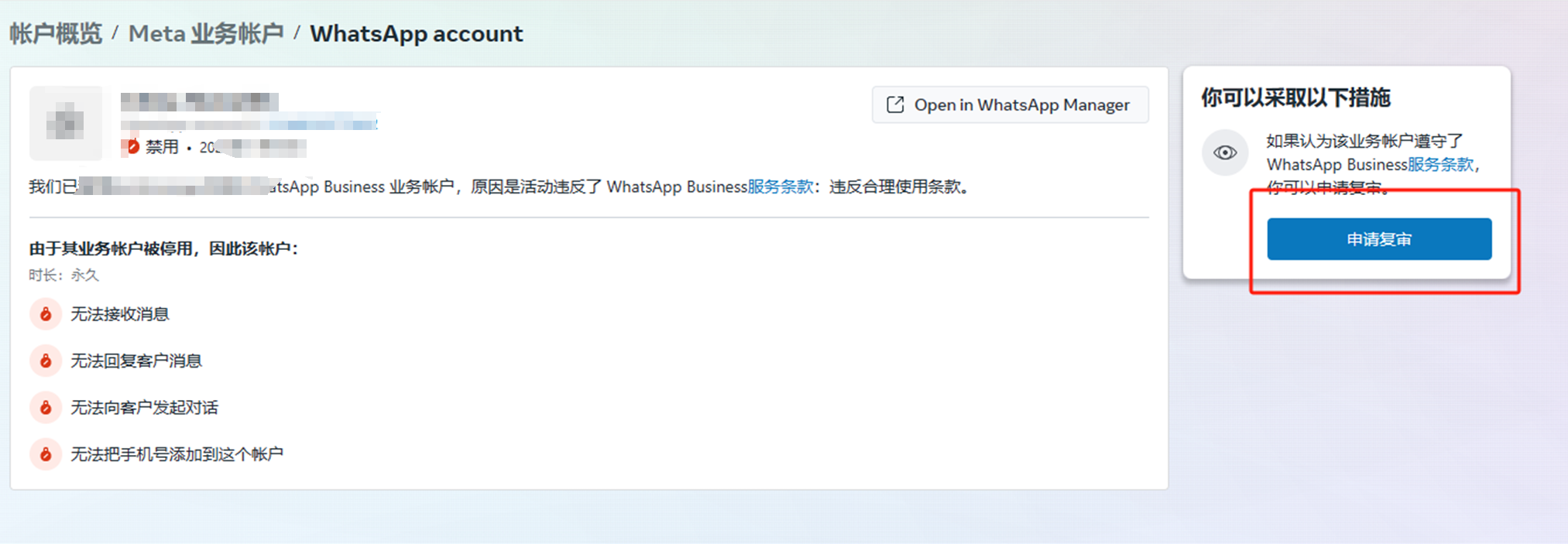Click the 时长：永久 duration text
The image size is (1568, 544).
[64, 275]
